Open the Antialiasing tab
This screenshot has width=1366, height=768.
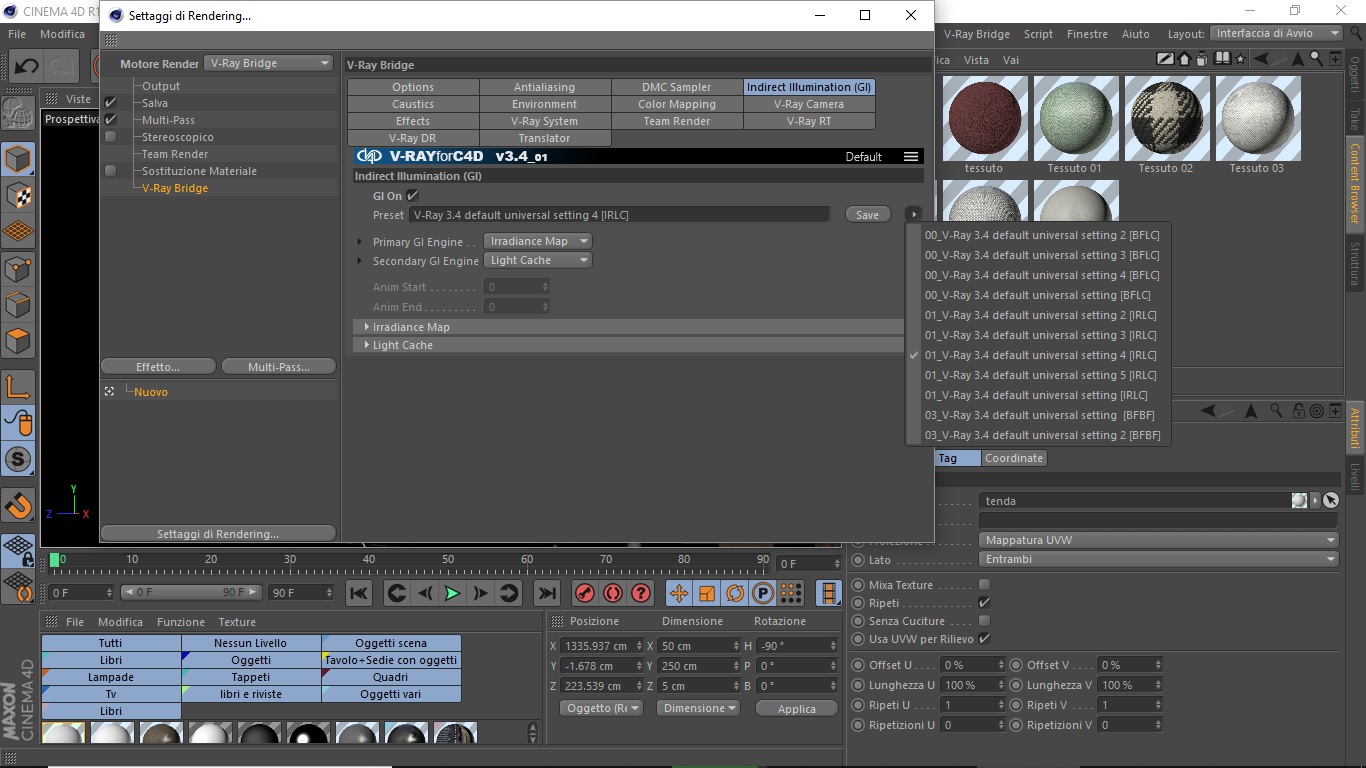pyautogui.click(x=545, y=87)
